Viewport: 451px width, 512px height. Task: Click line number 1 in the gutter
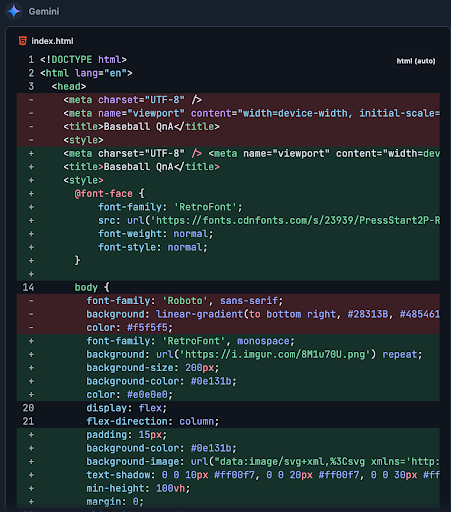click(x=31, y=60)
